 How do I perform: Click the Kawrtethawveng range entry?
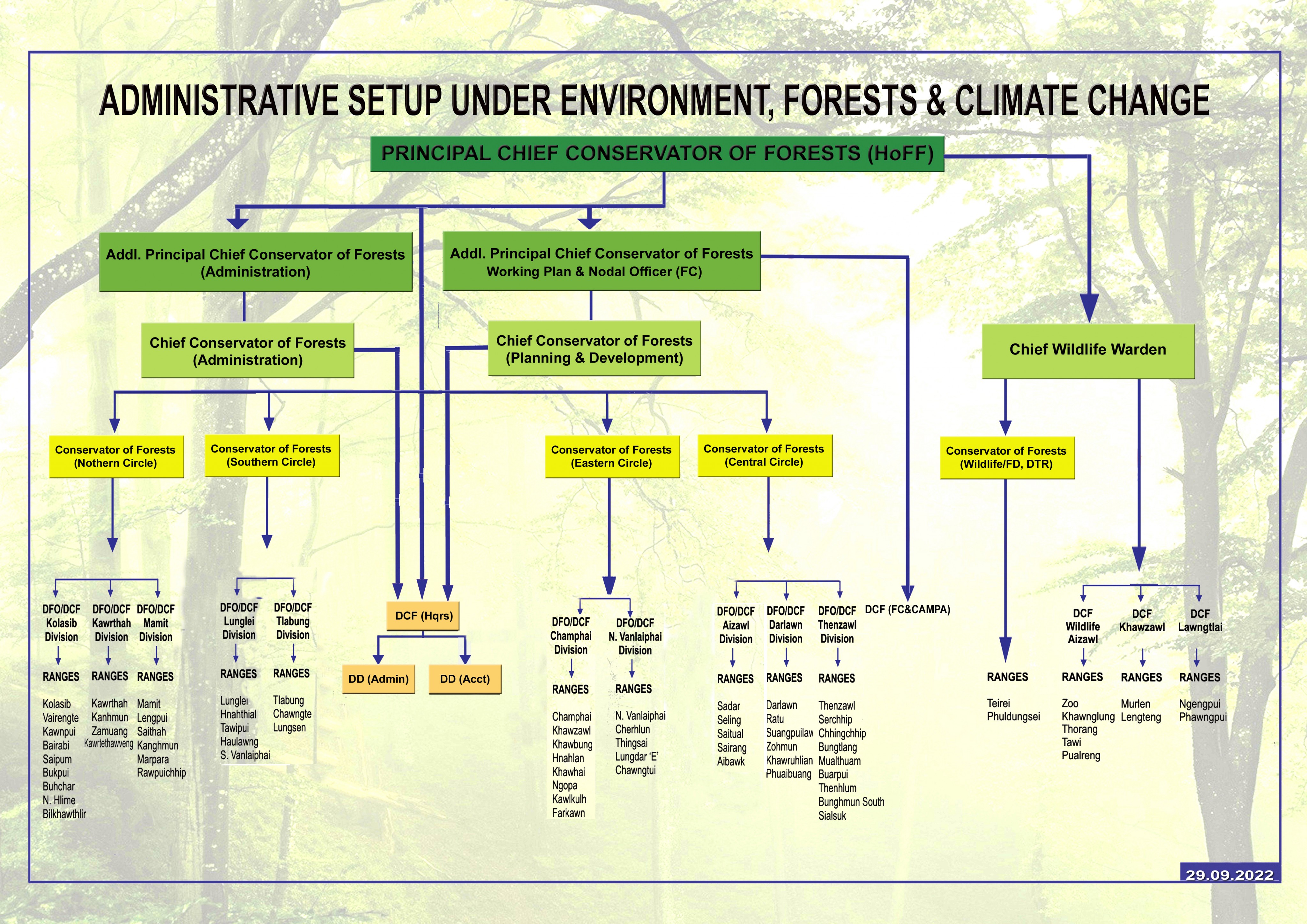[109, 744]
